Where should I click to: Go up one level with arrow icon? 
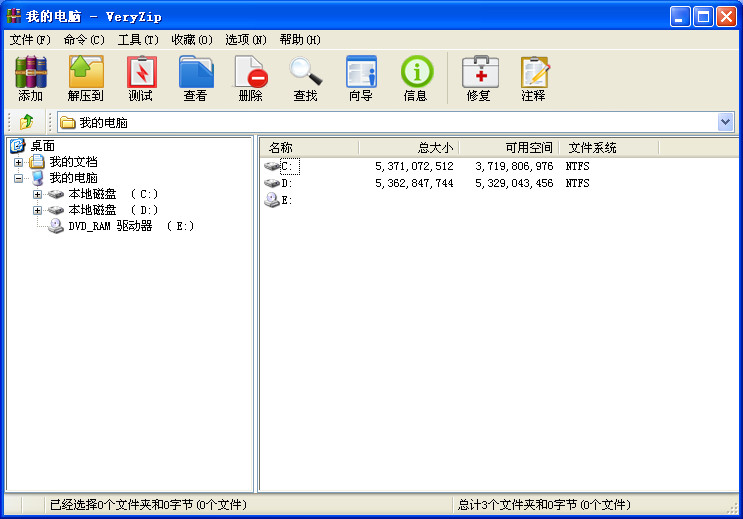pyautogui.click(x=27, y=122)
